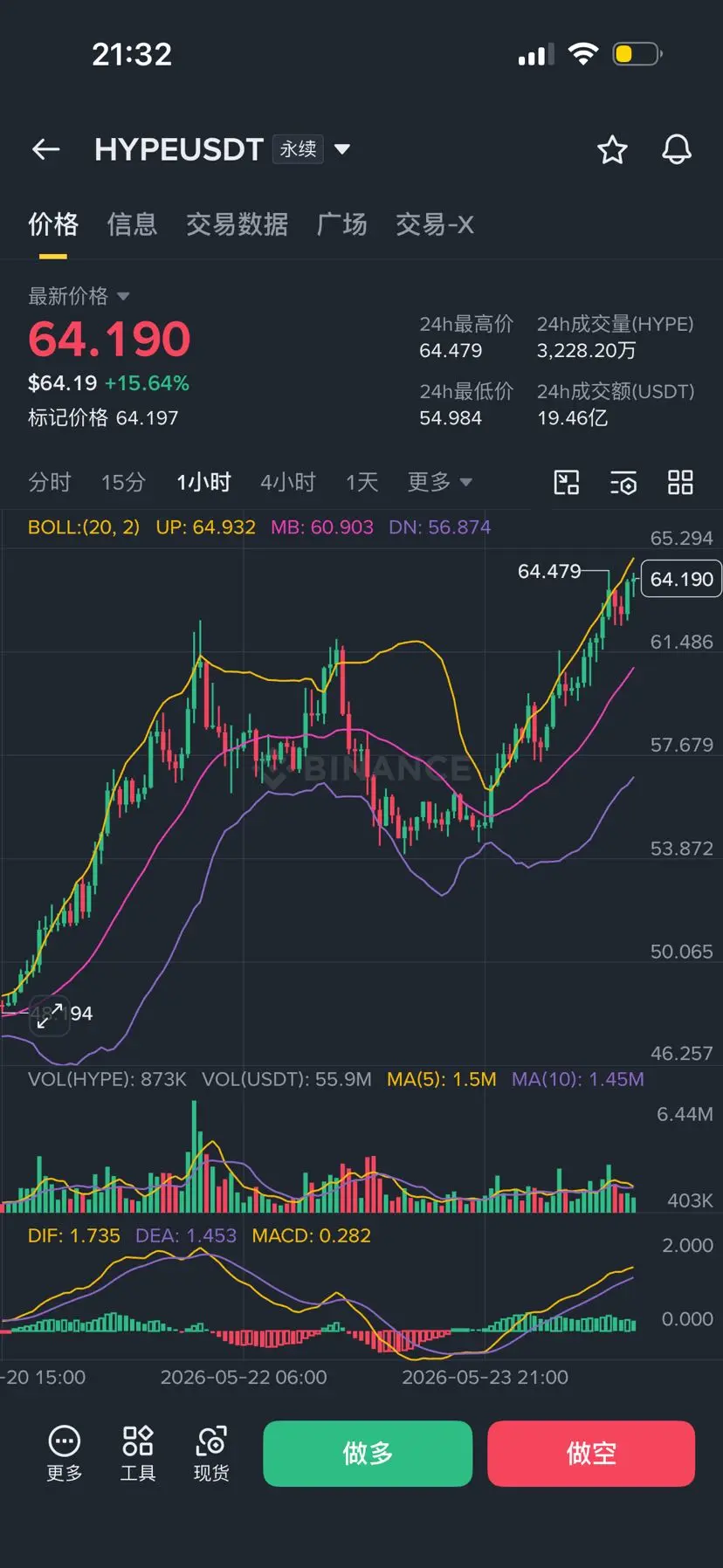
Task: Open price alert bell icon
Action: tap(676, 150)
